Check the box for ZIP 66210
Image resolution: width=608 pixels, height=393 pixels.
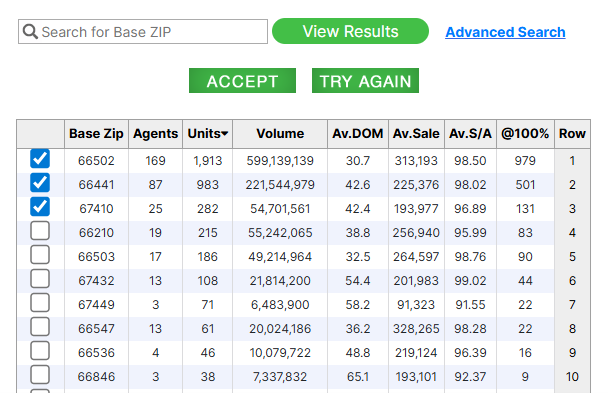coord(40,231)
